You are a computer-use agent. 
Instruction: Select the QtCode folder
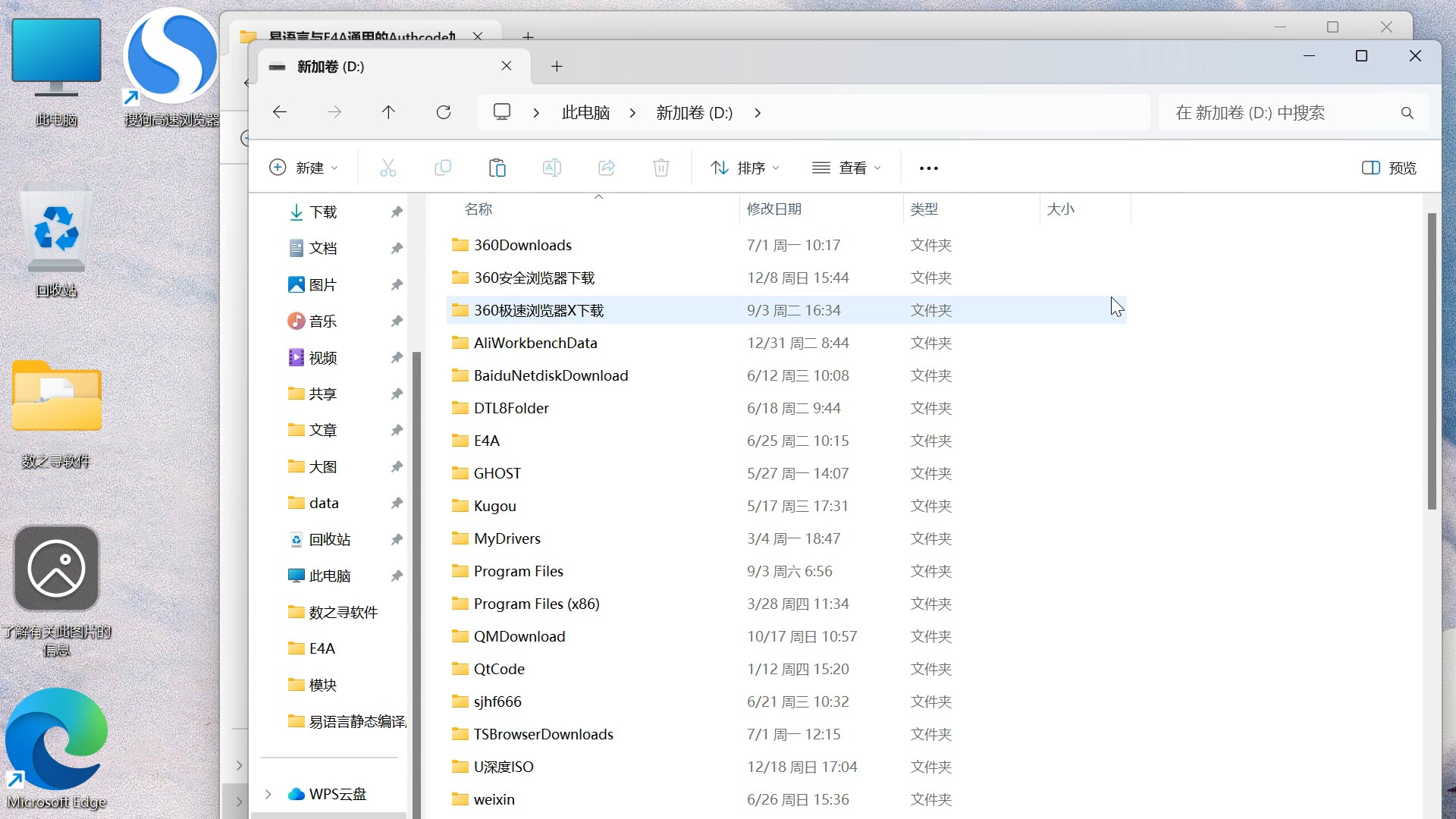coord(499,669)
